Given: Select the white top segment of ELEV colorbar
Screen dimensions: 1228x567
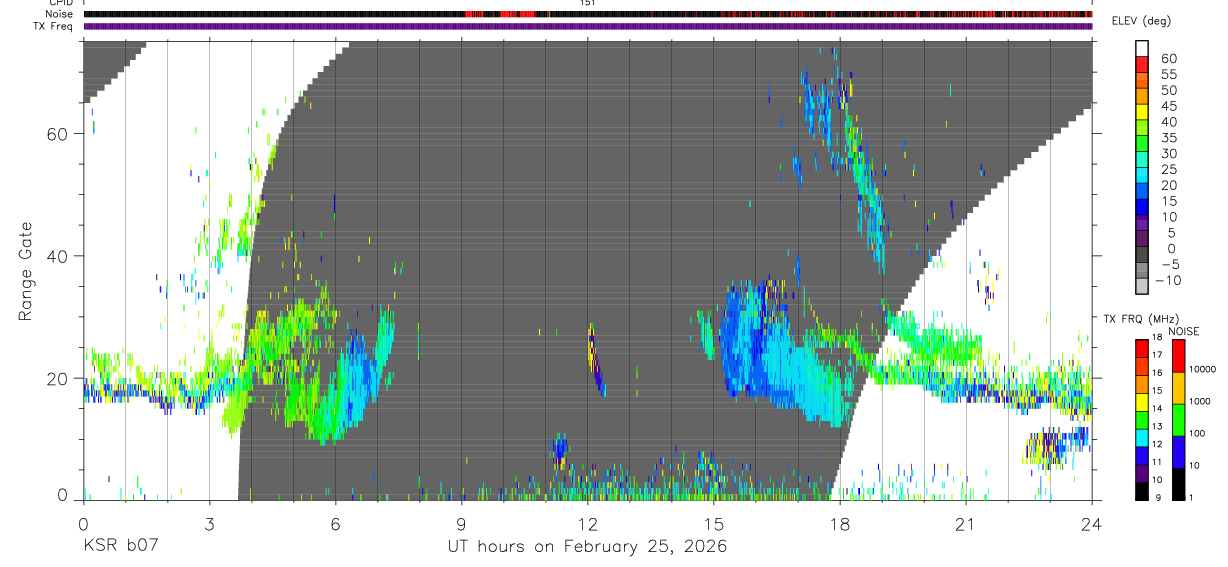Looking at the screenshot, I should point(1142,49).
